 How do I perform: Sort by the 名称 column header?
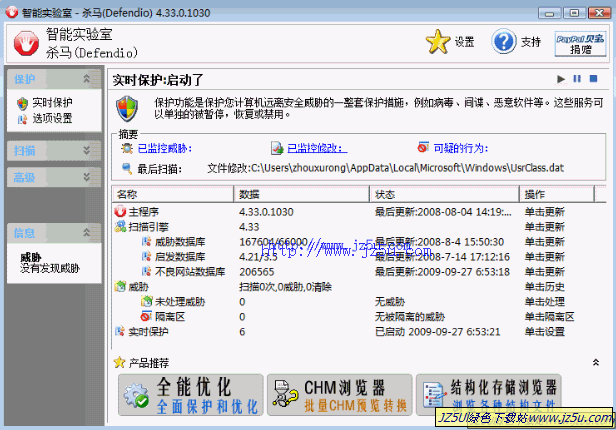[173, 194]
